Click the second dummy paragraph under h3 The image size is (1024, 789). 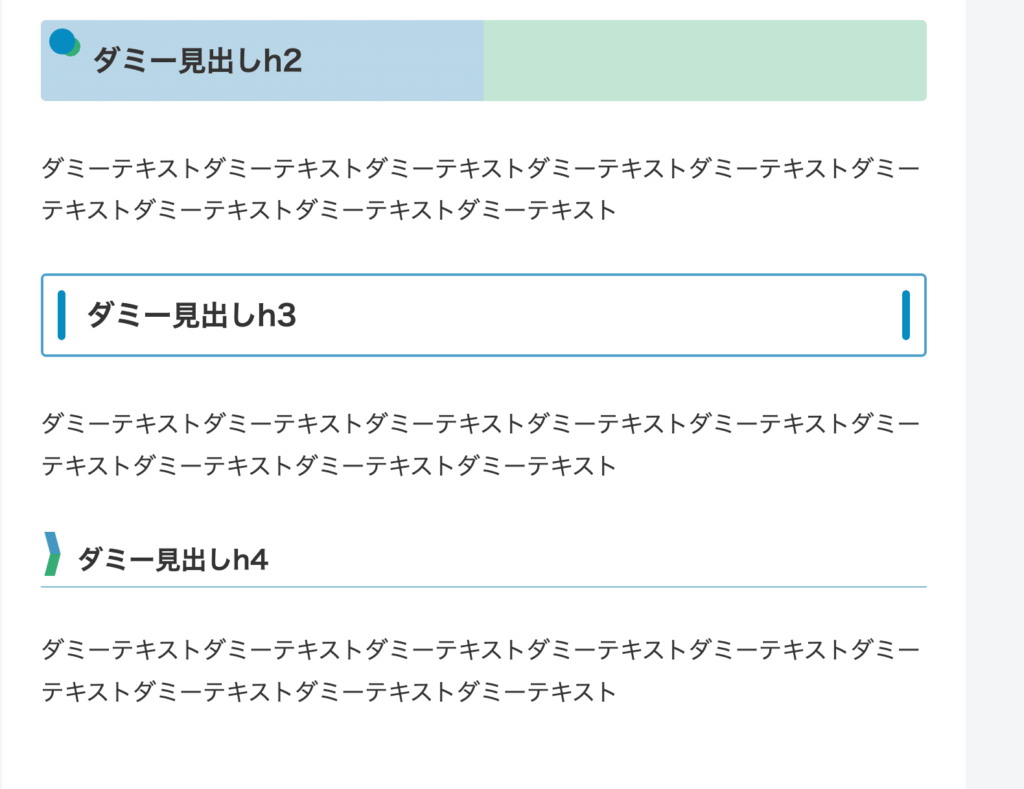point(481,445)
